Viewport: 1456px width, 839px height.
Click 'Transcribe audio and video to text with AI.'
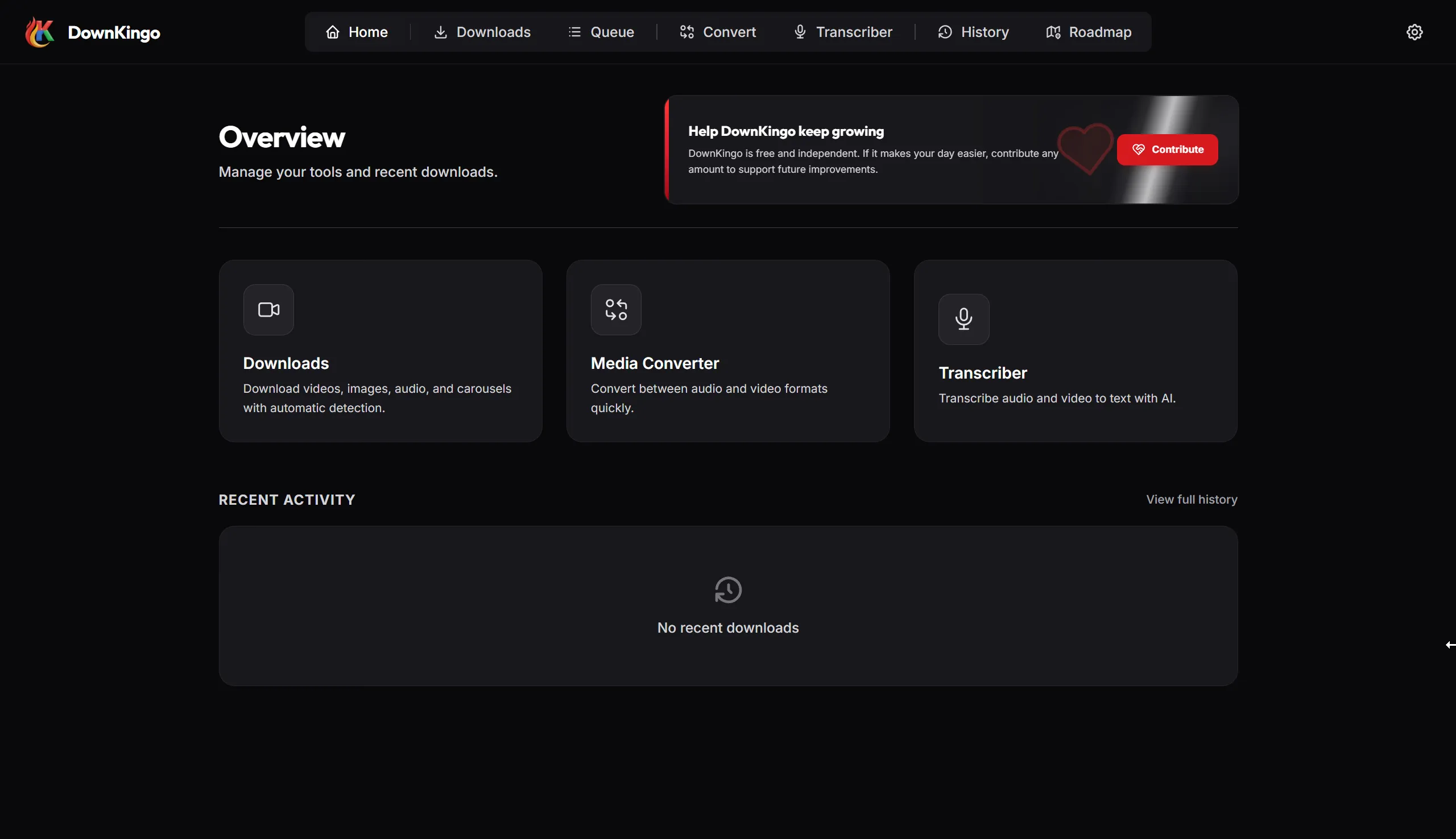tap(1057, 398)
